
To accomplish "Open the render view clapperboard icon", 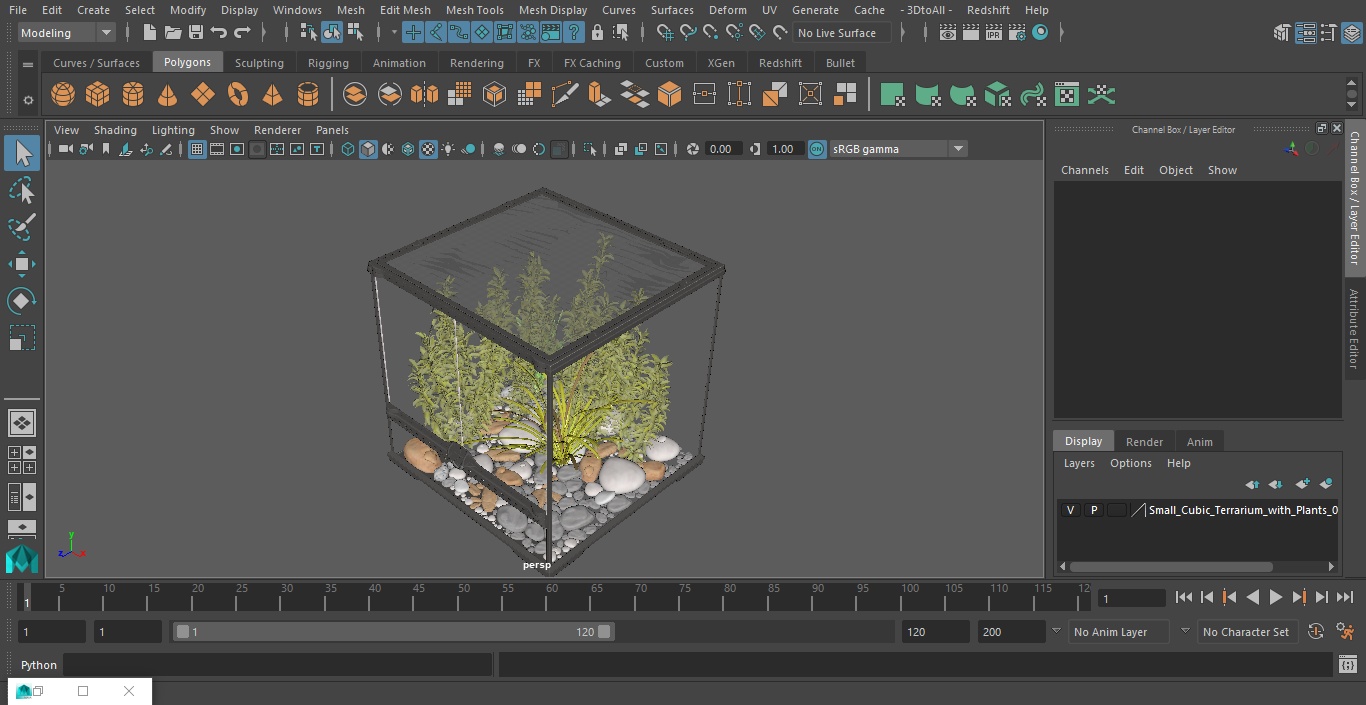I will click(x=948, y=33).
